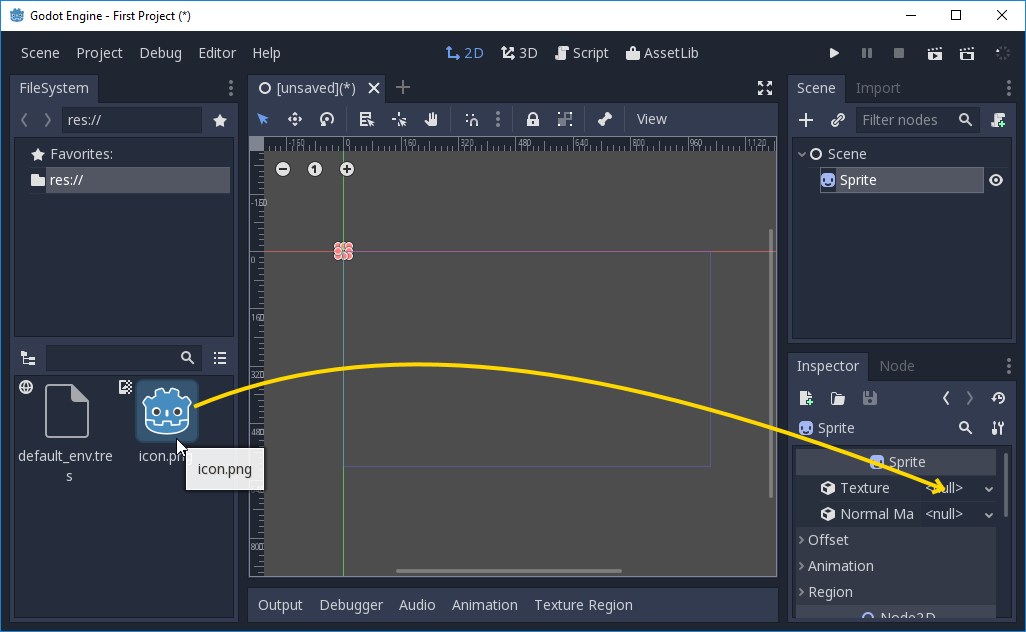The height and width of the screenshot is (632, 1026).
Task: Activate the Rotate Mode tool
Action: point(327,119)
